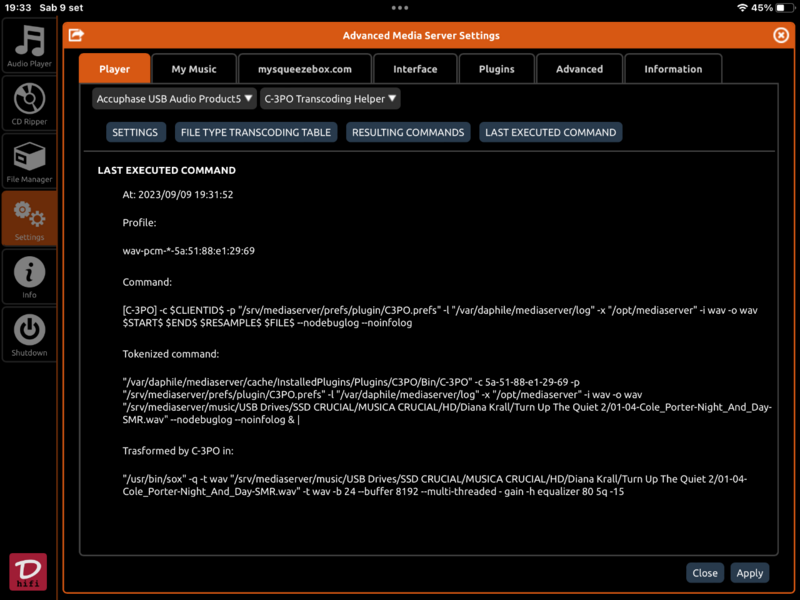Click the export arrow icon in the title bar

tap(77, 35)
